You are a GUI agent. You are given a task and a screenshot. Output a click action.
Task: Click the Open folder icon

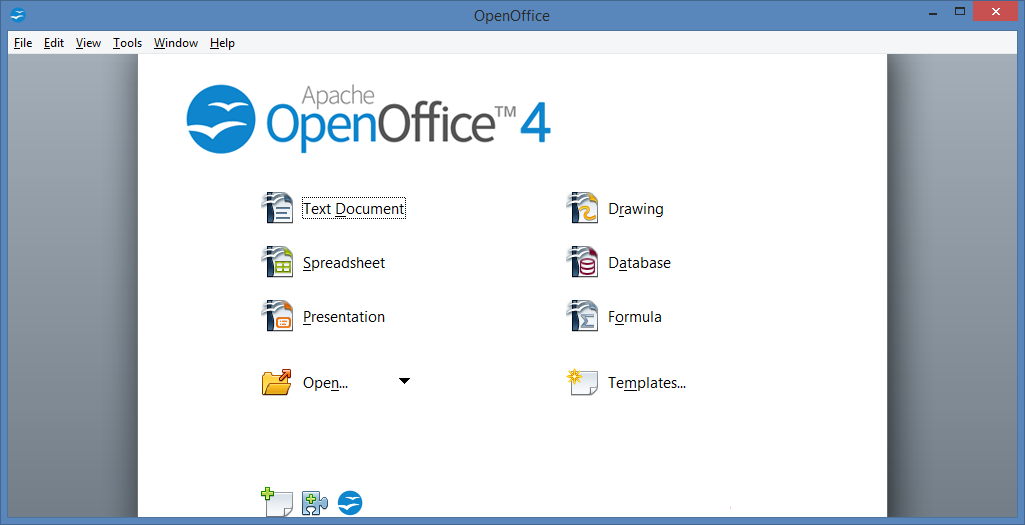(x=277, y=382)
